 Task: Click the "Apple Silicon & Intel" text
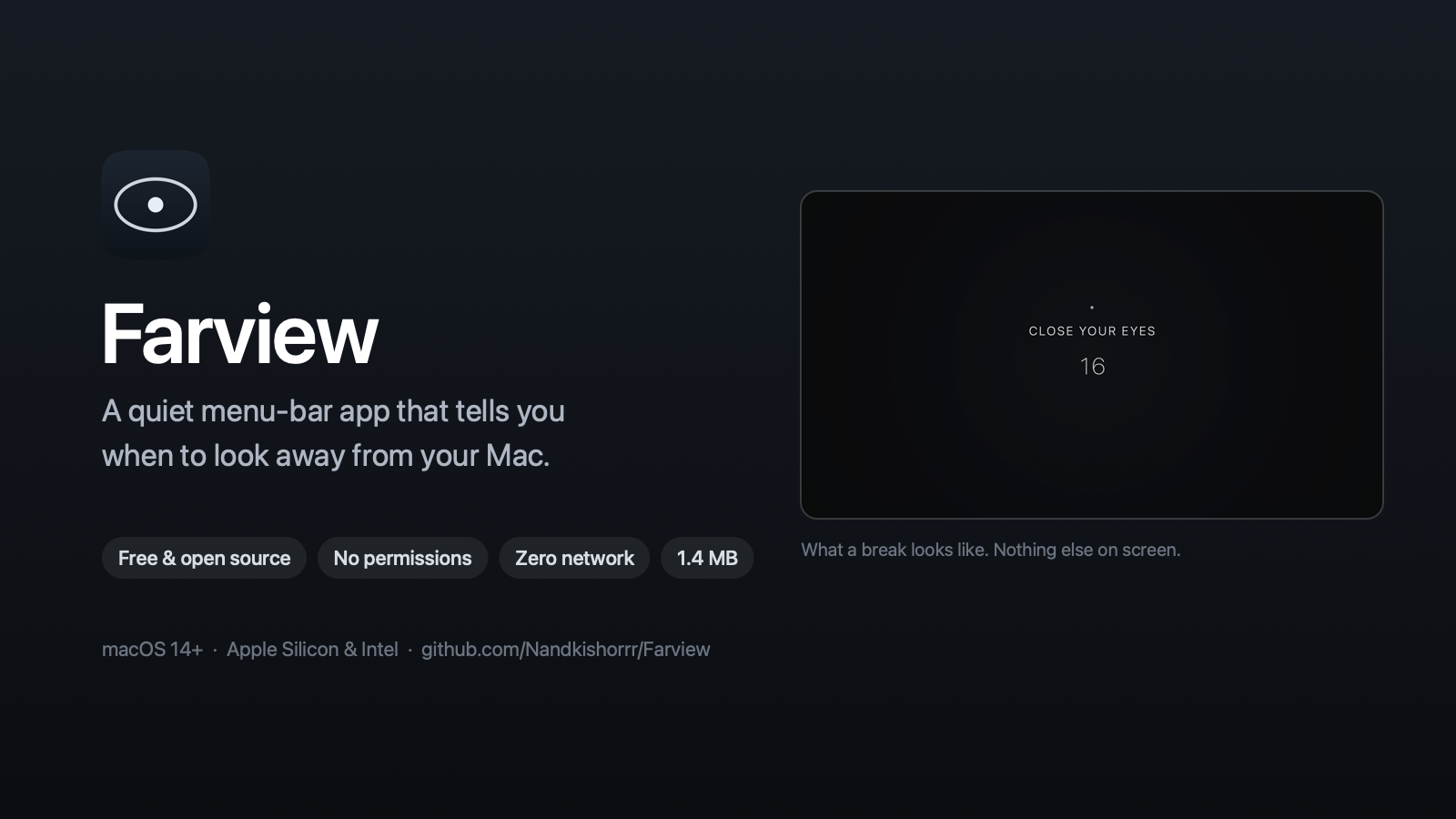pos(312,649)
